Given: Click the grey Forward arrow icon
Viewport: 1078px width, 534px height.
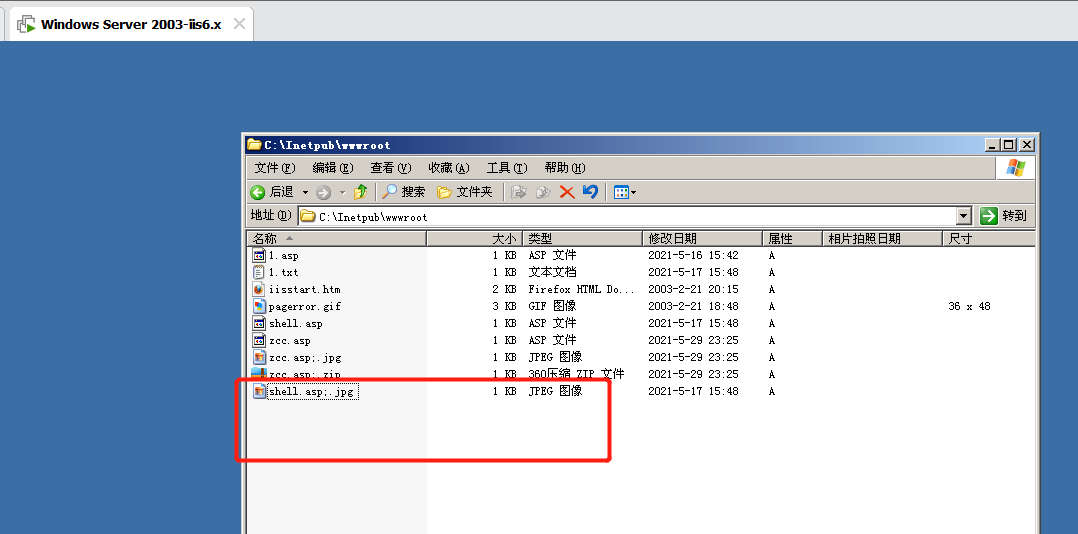Looking at the screenshot, I should 324,192.
